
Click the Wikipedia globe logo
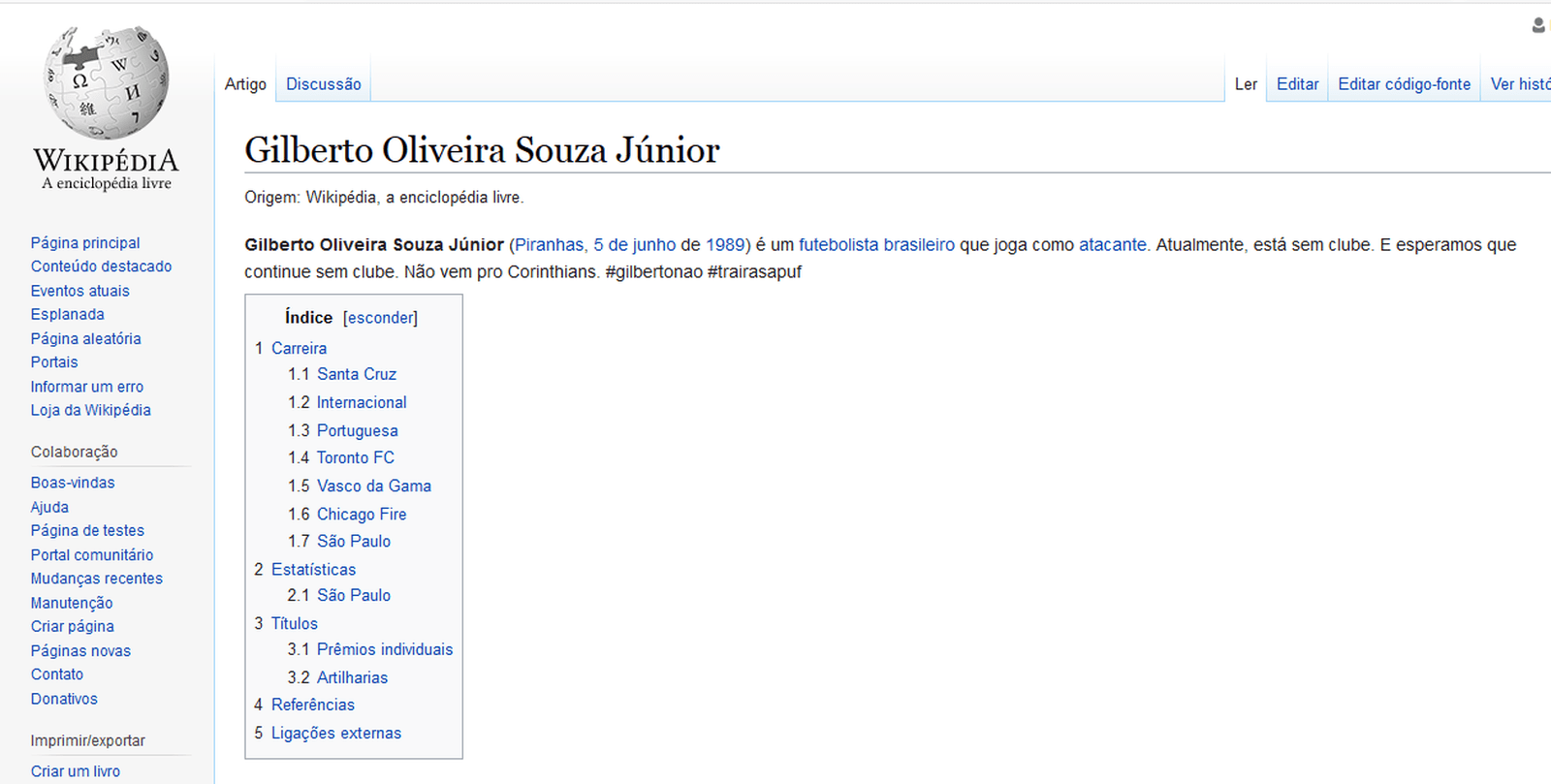[106, 83]
